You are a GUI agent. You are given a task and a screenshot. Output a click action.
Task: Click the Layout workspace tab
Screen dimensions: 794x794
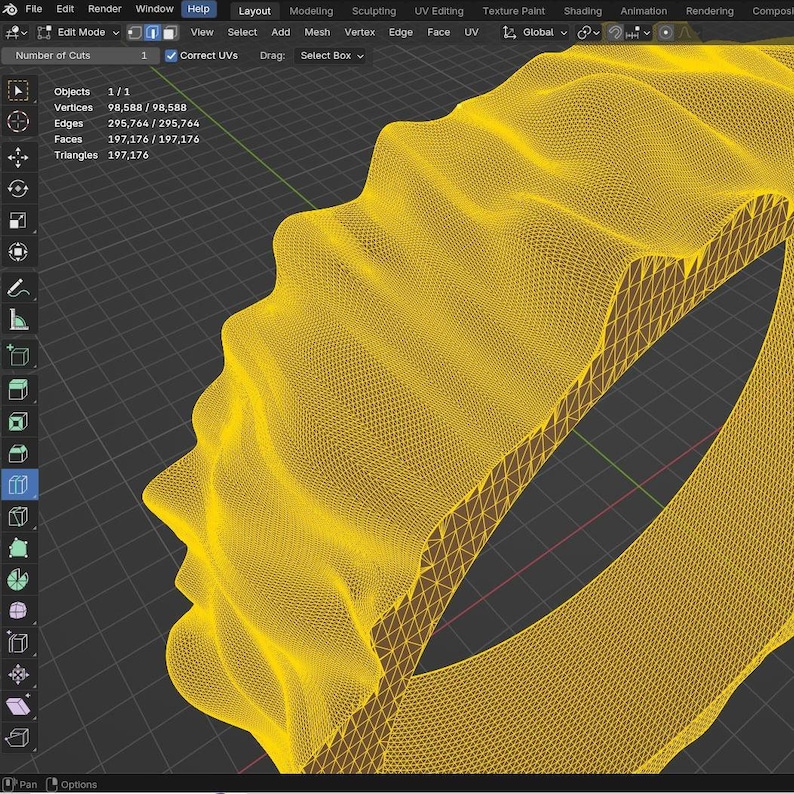(254, 11)
